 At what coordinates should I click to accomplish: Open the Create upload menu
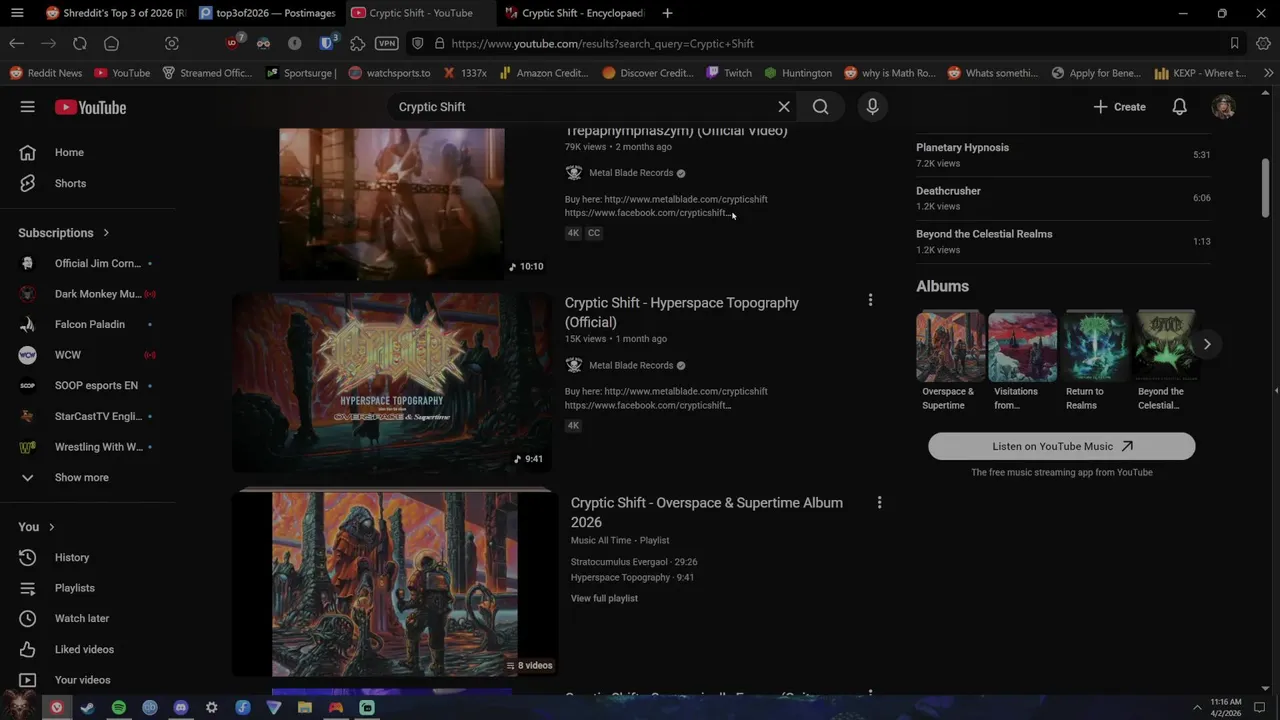[1119, 107]
